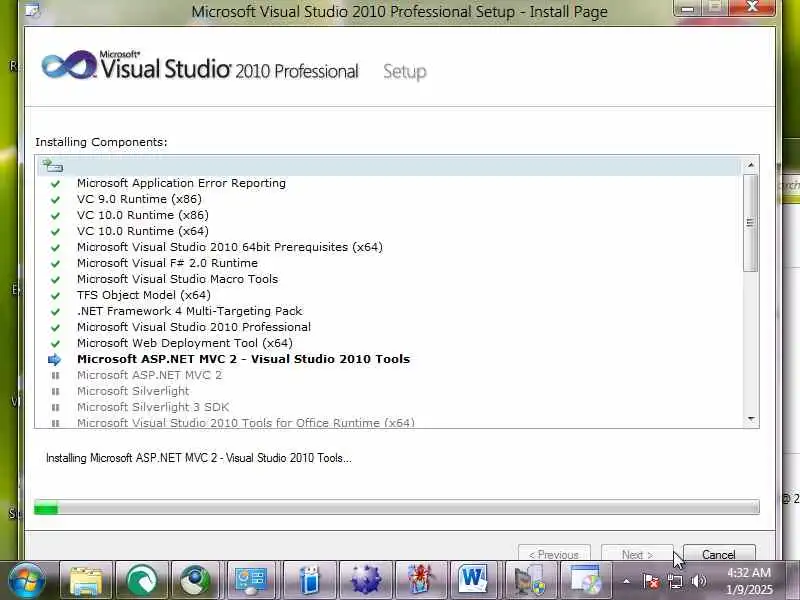Click the Visual Studio infinity logo

(69, 65)
